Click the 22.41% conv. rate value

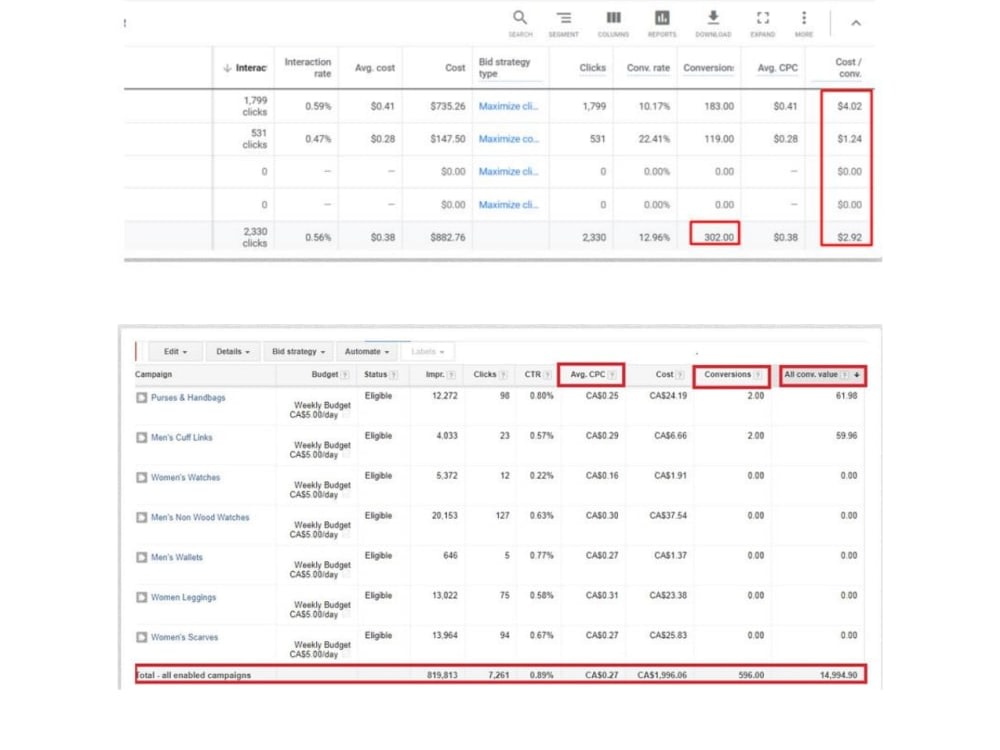pyautogui.click(x=654, y=139)
